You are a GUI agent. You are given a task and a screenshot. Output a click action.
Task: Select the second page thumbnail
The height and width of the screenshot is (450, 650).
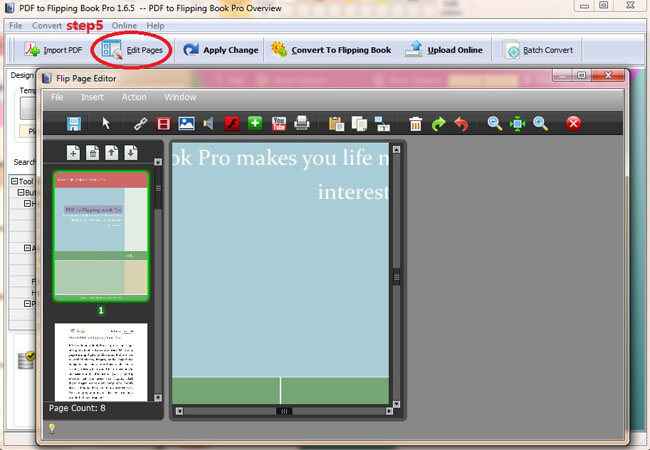click(x=101, y=362)
